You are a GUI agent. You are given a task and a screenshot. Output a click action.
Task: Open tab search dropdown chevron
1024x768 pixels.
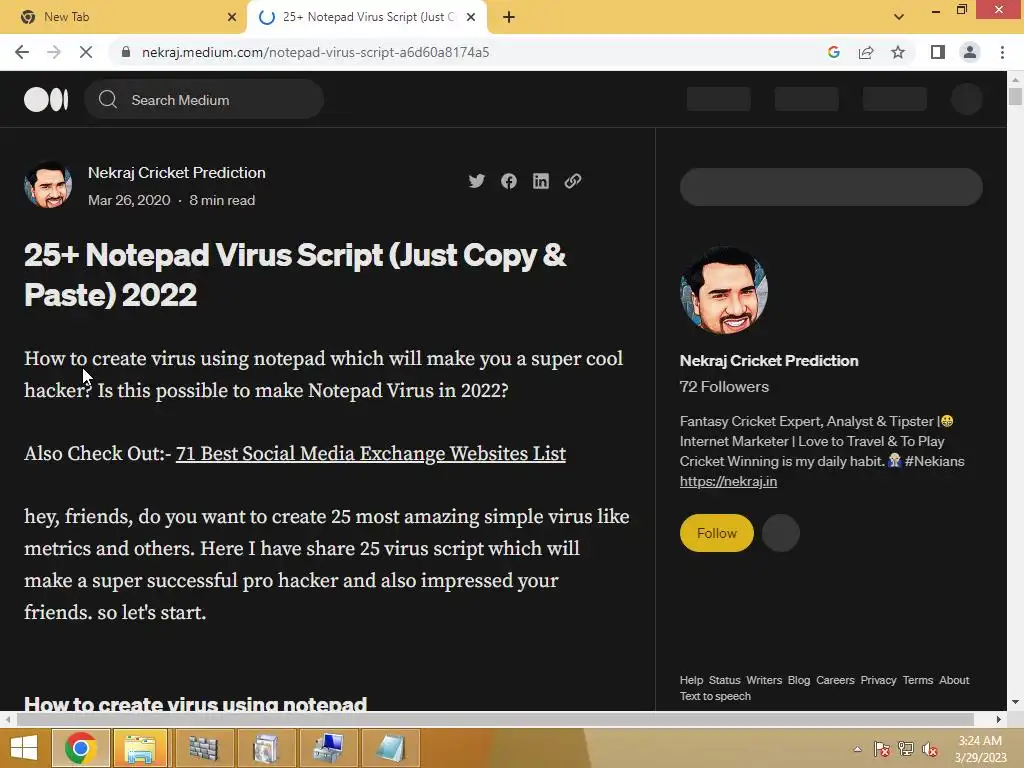(899, 17)
